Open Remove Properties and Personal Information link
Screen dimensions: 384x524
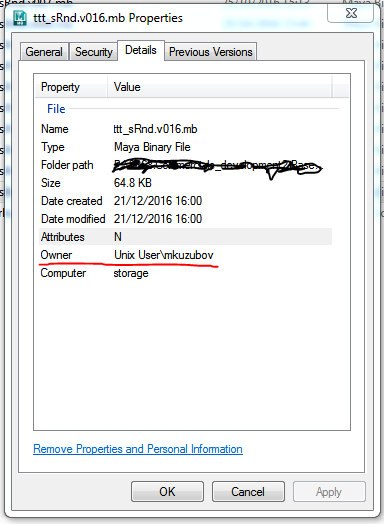point(138,449)
